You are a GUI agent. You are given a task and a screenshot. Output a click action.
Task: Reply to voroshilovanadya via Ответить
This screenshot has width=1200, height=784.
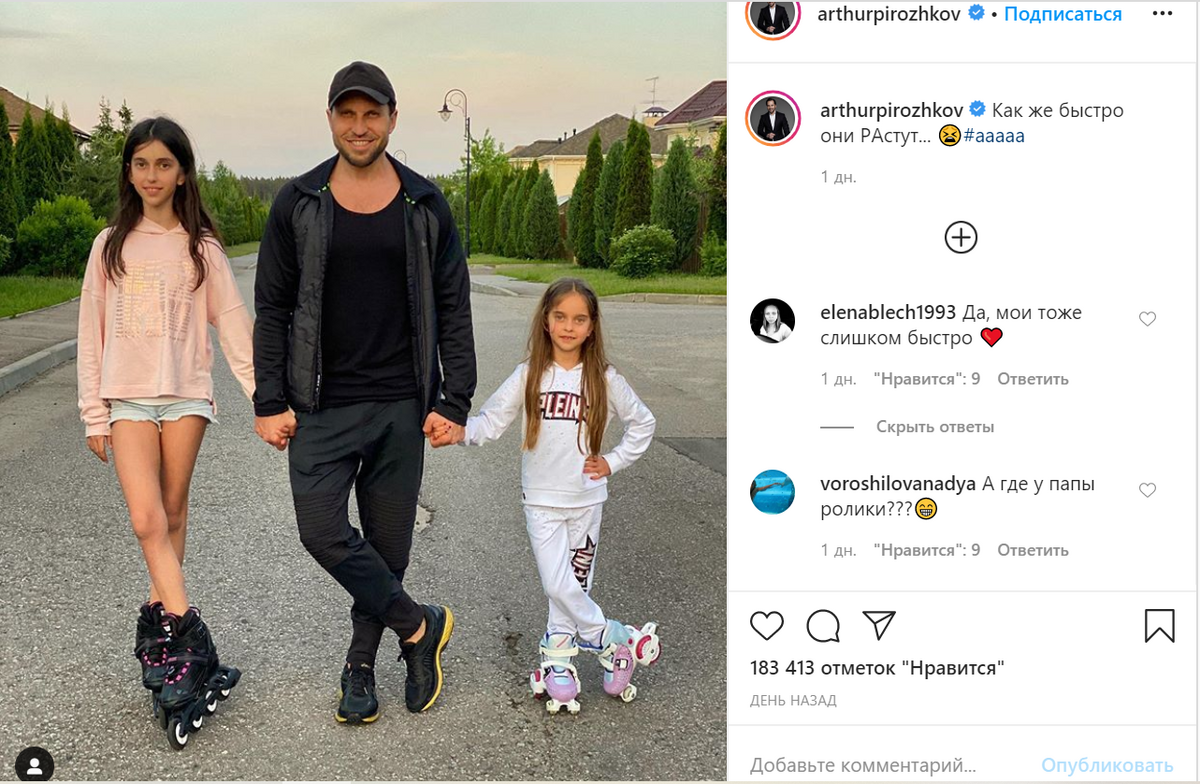pyautogui.click(x=1033, y=550)
